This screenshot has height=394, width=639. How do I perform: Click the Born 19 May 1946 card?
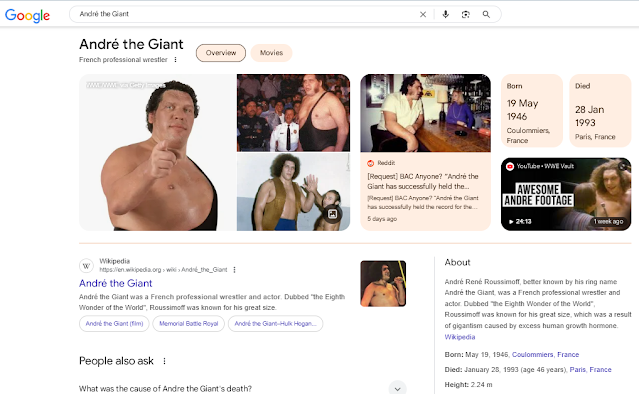pos(532,111)
